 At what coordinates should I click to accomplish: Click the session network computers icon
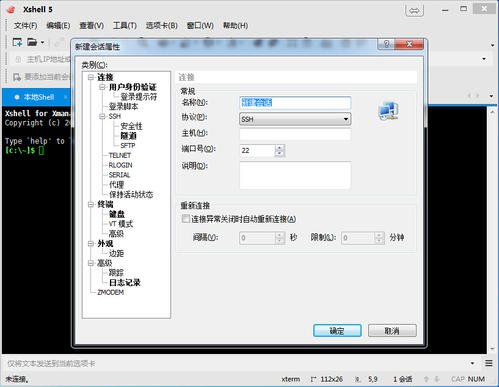(x=388, y=111)
